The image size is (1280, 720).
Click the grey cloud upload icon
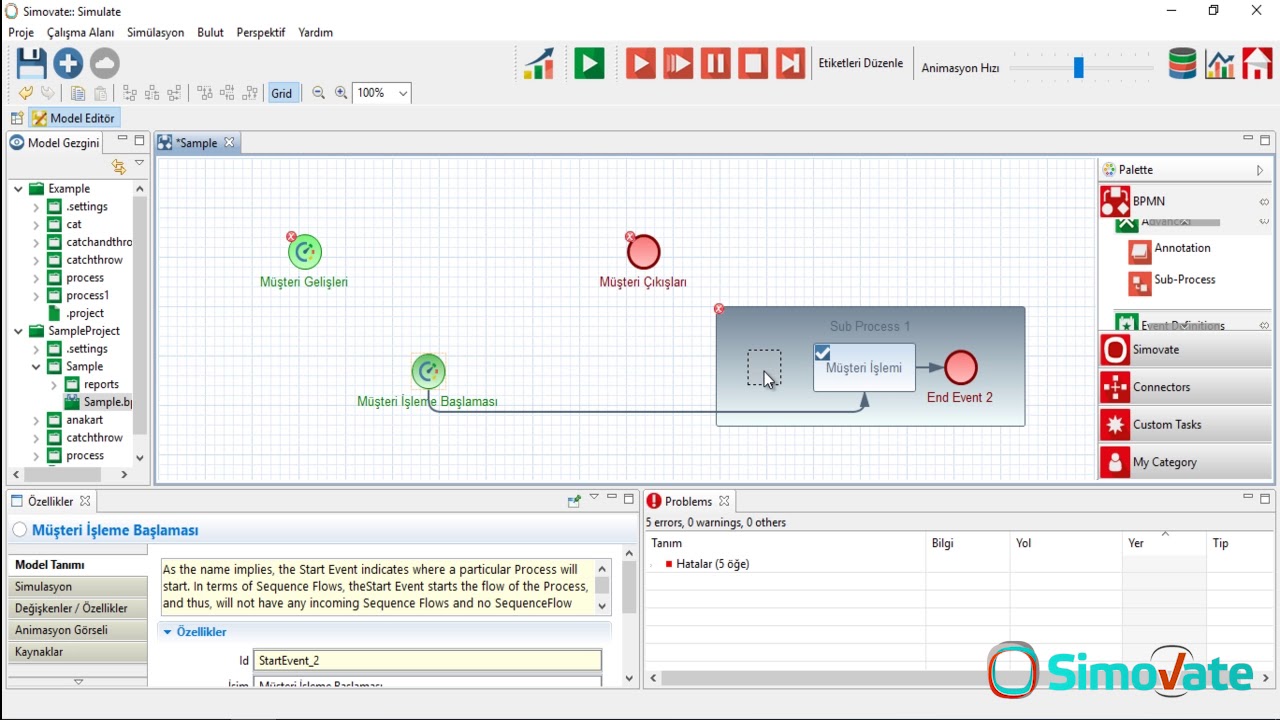(x=104, y=64)
